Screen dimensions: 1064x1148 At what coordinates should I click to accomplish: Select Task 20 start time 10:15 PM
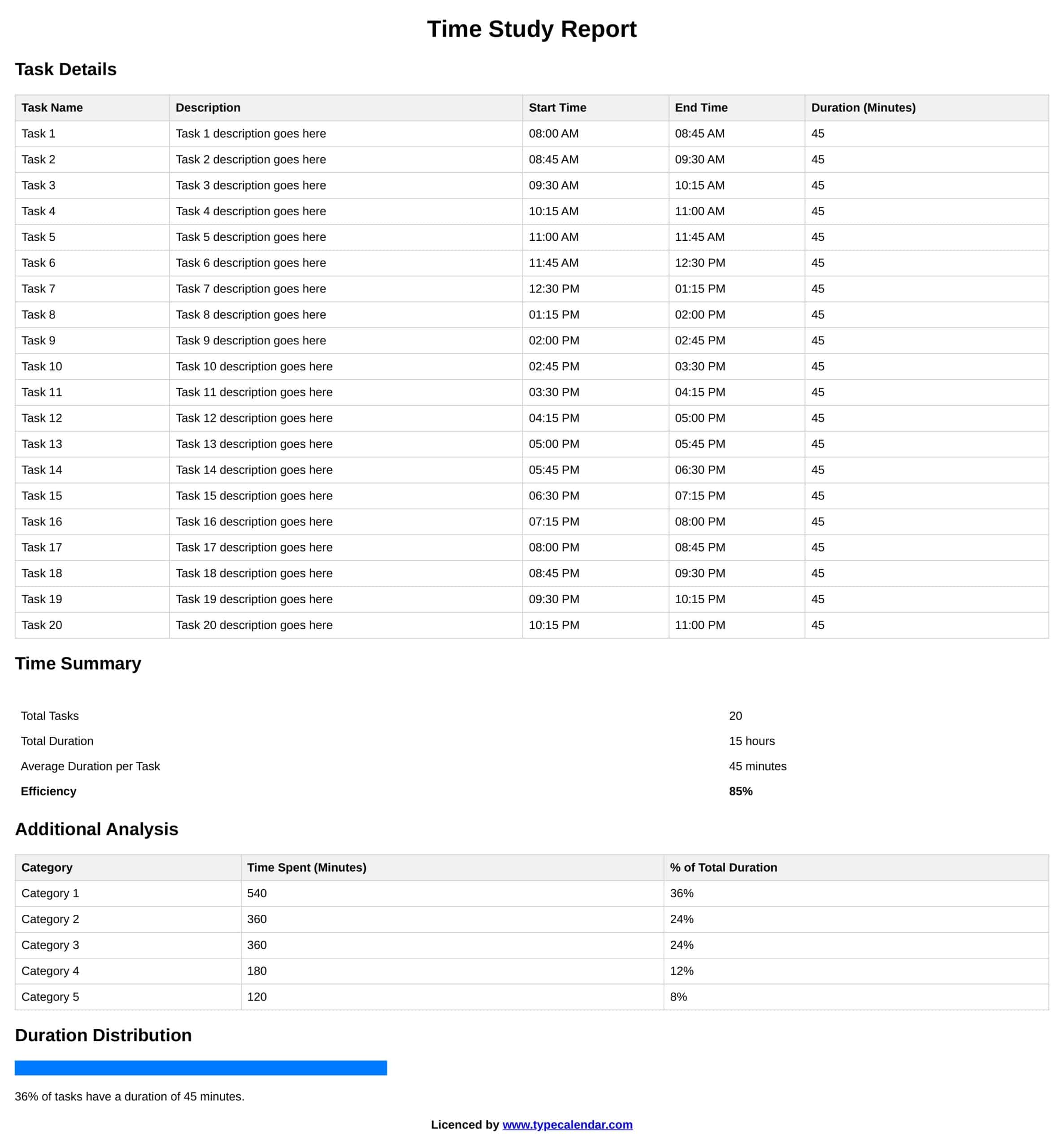pyautogui.click(x=553, y=625)
